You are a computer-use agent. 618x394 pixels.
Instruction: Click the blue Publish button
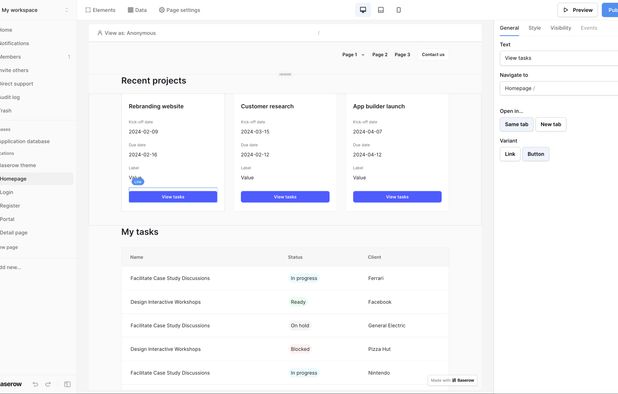point(610,10)
